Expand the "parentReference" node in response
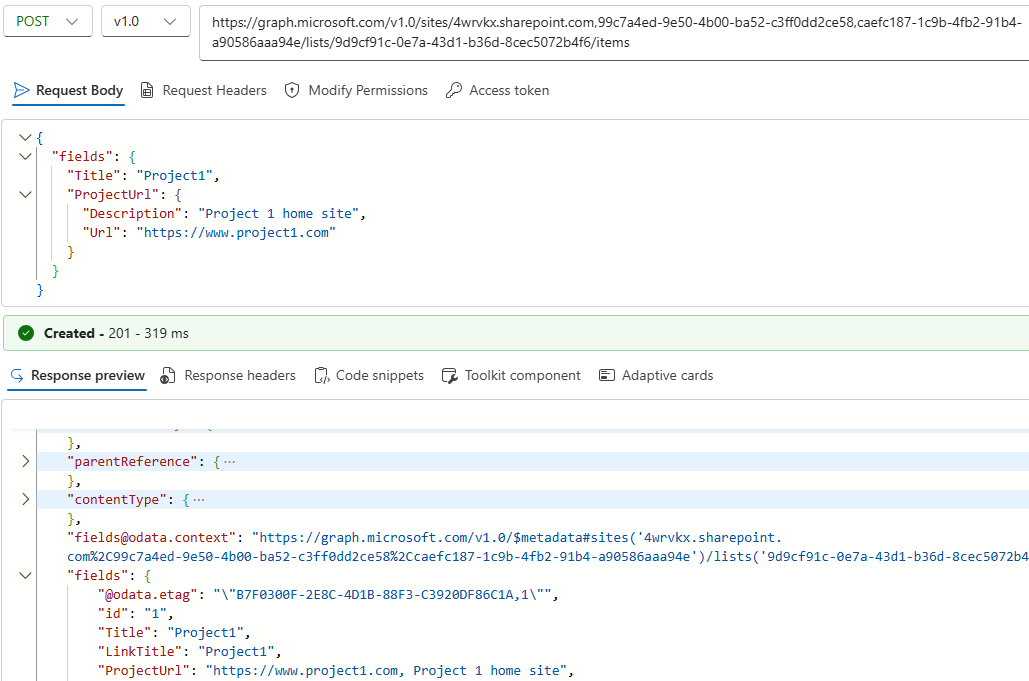This screenshot has height=681, width=1029. [25, 461]
